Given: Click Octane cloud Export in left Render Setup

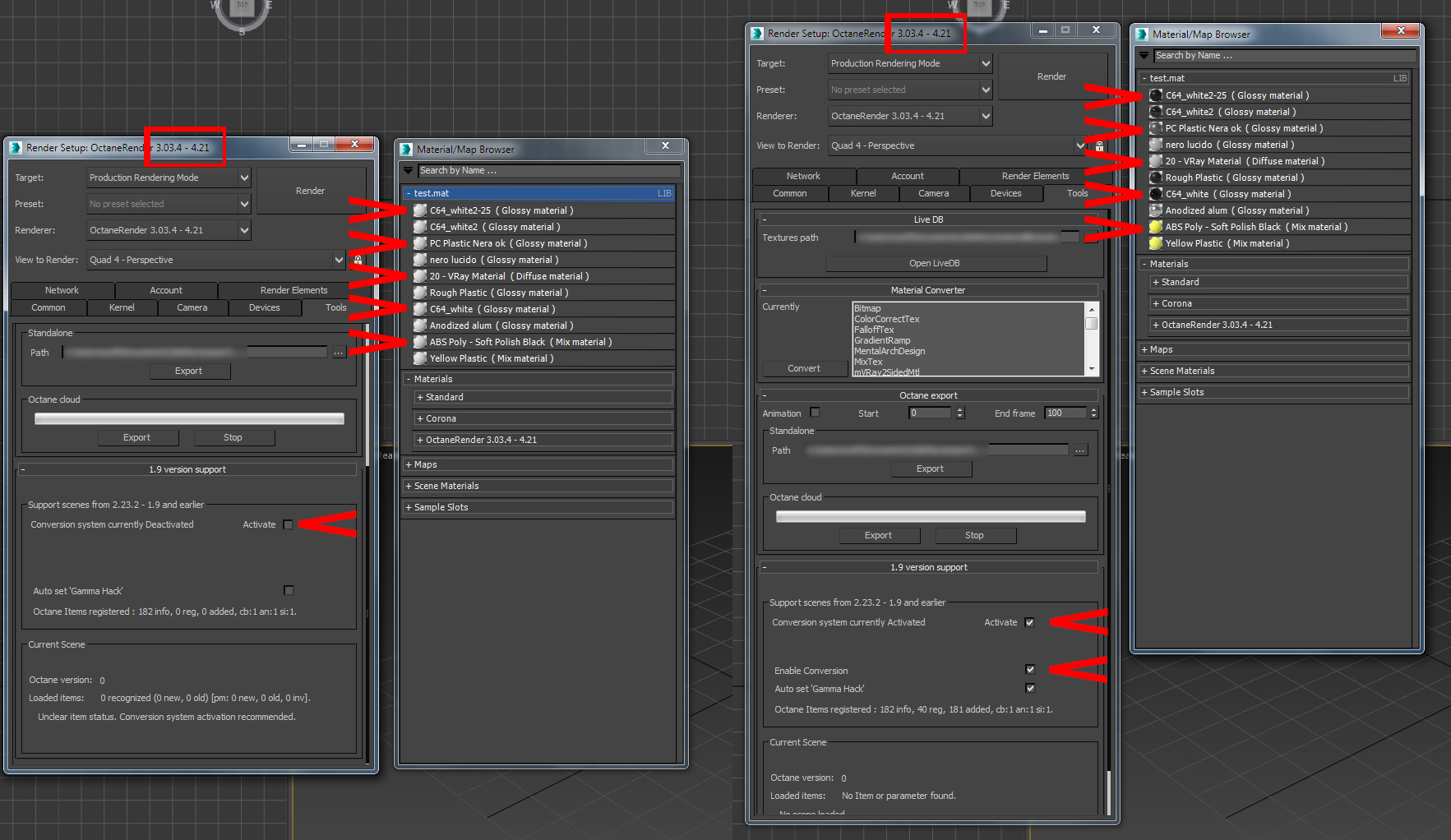Looking at the screenshot, I should pyautogui.click(x=136, y=437).
